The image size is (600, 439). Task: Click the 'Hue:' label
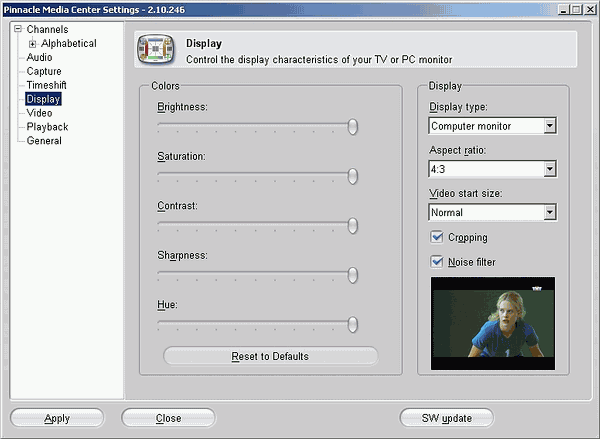pyautogui.click(x=167, y=305)
